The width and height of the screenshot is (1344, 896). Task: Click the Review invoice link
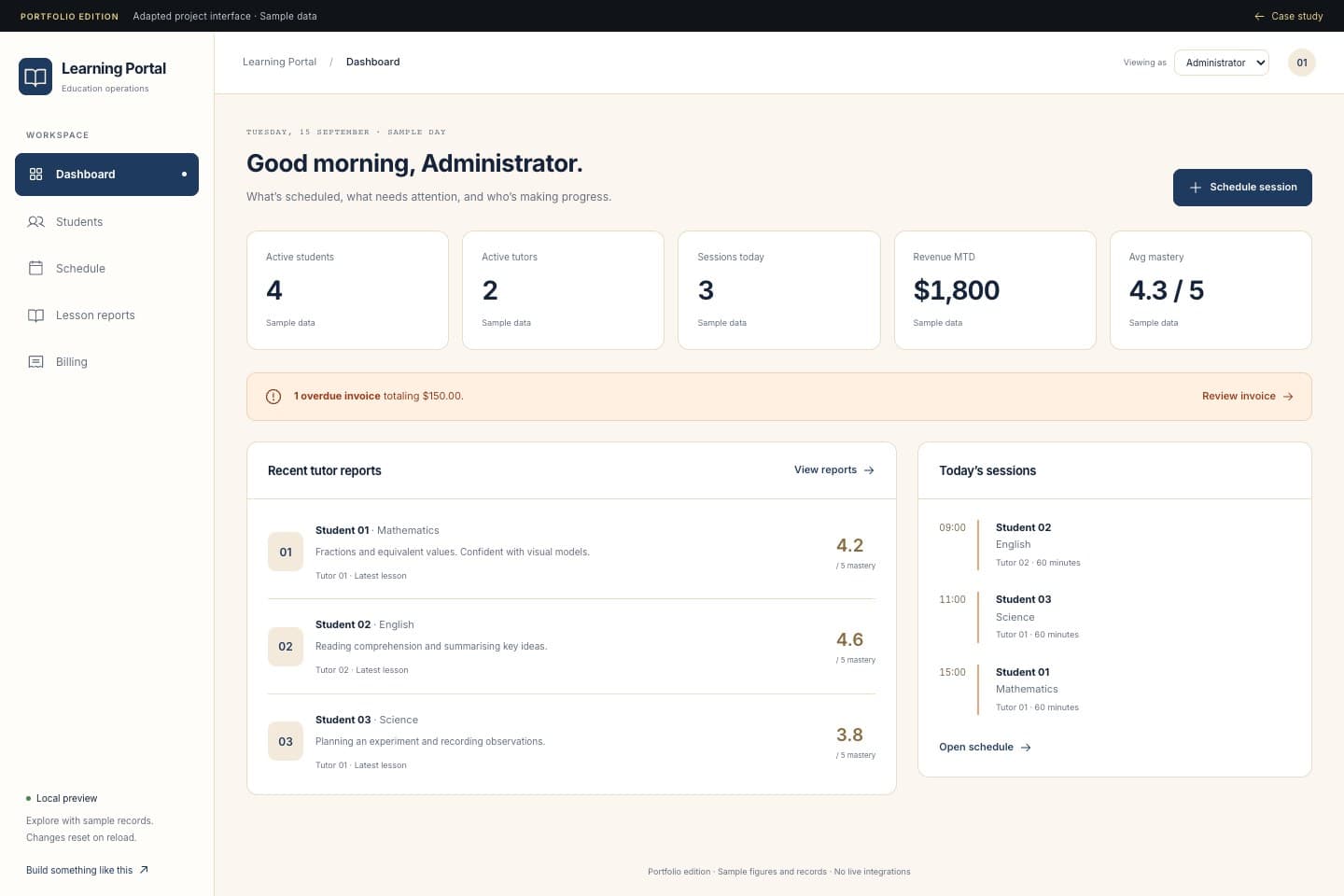coord(1247,397)
